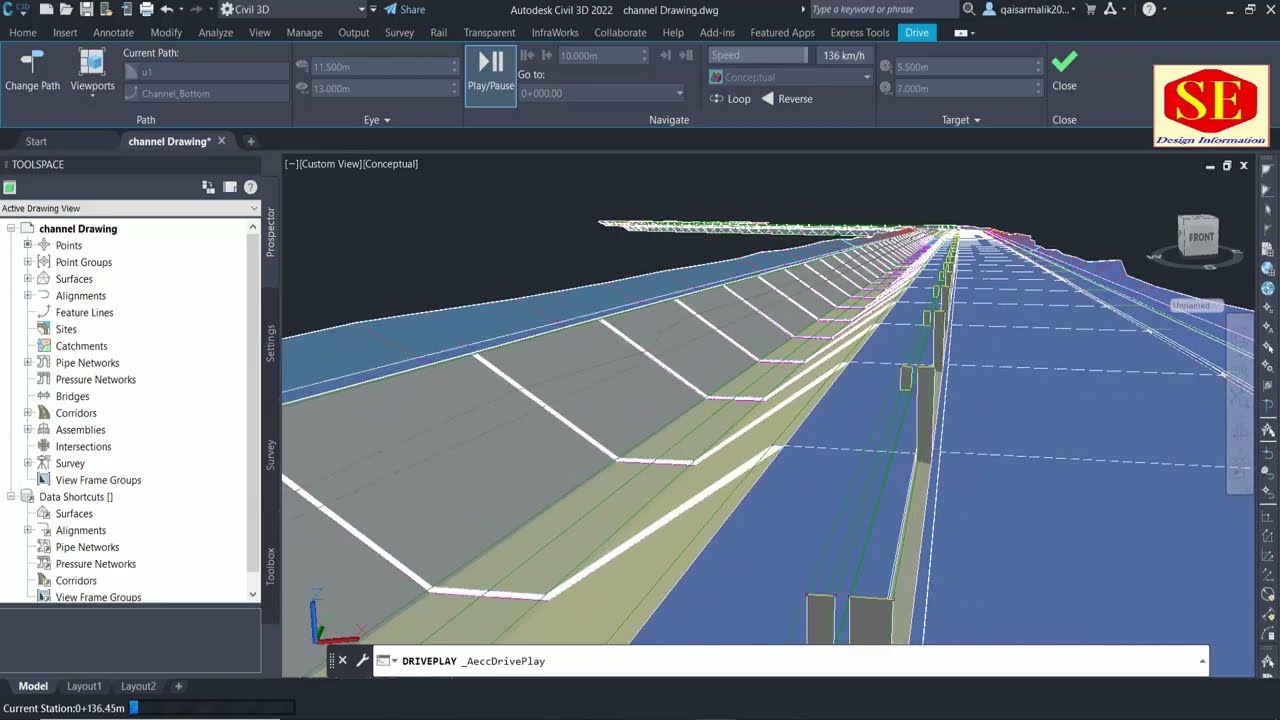The image size is (1280, 720).
Task: Collapse the channel Drawing tree node
Action: pos(10,228)
